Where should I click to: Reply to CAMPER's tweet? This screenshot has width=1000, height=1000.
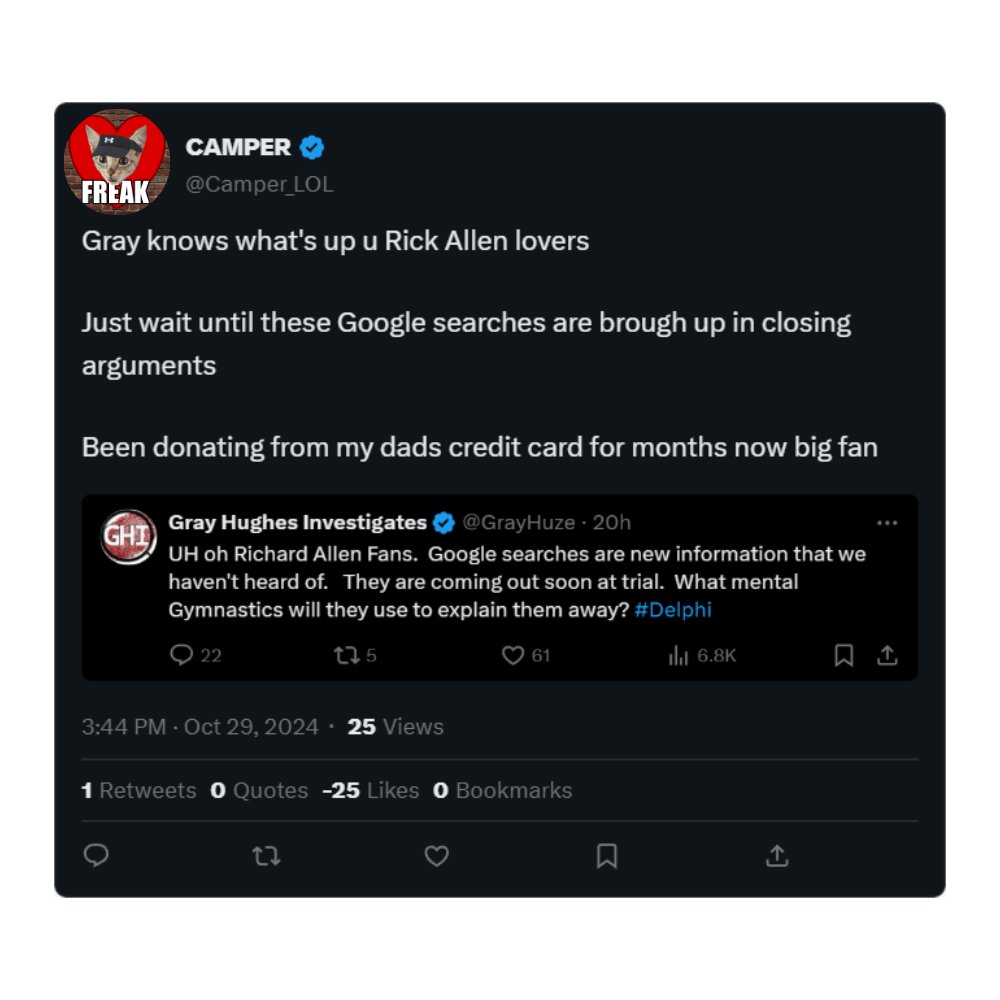tap(95, 856)
